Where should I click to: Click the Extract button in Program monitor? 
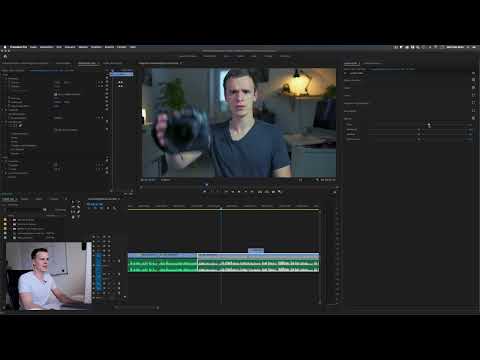267,192
